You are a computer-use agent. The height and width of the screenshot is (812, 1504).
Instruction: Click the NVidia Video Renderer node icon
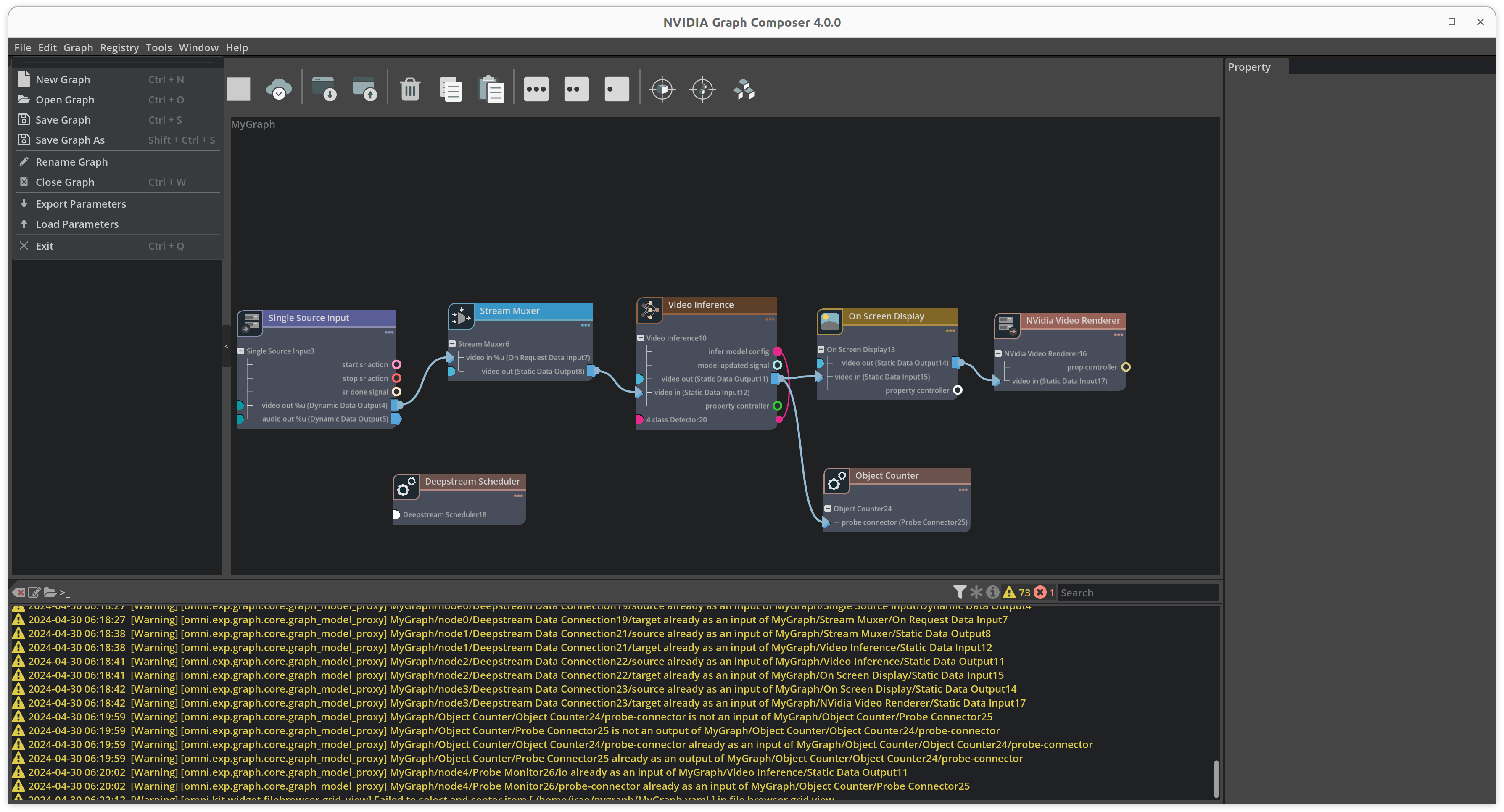tap(1008, 325)
